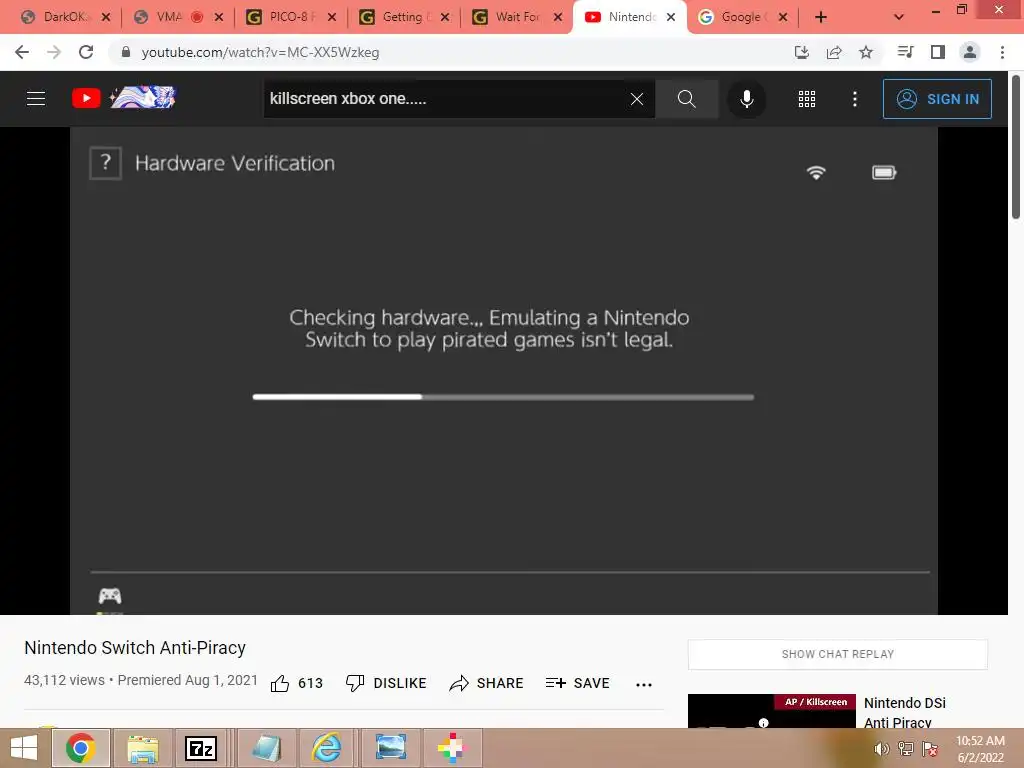The width and height of the screenshot is (1024, 768).
Task: Click the SIGN IN button
Action: [937, 99]
